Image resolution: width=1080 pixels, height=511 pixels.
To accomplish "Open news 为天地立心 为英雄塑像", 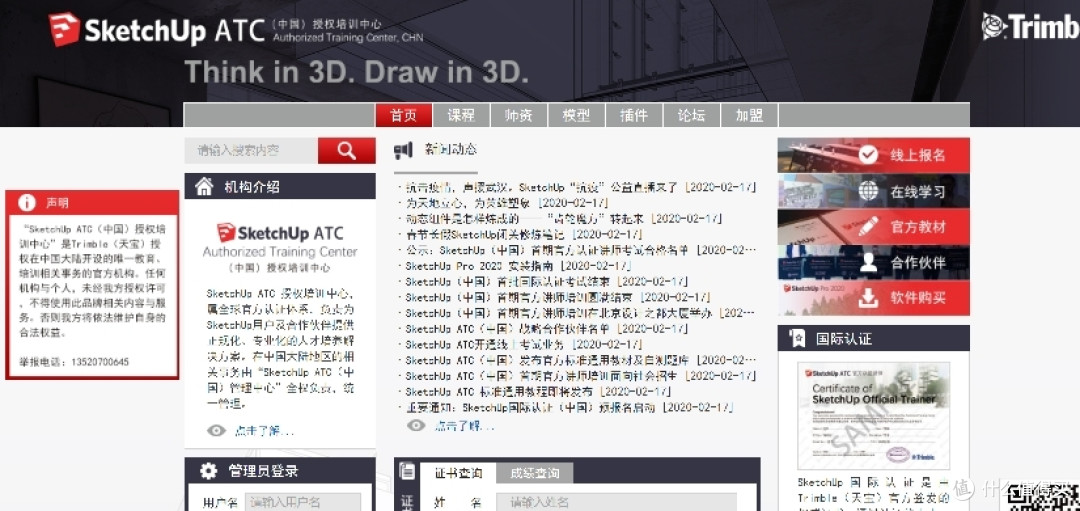I will coord(505,203).
